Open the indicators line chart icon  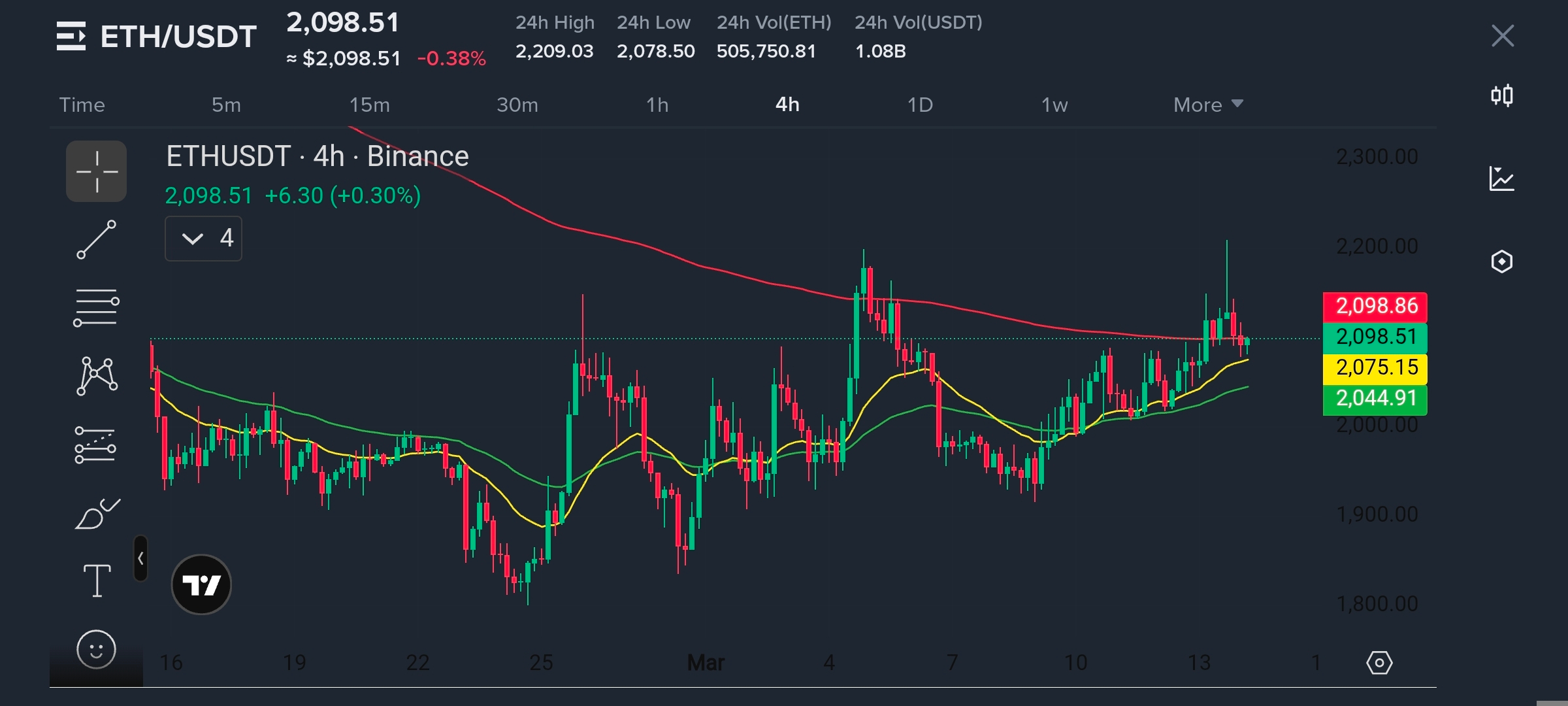[x=1501, y=178]
